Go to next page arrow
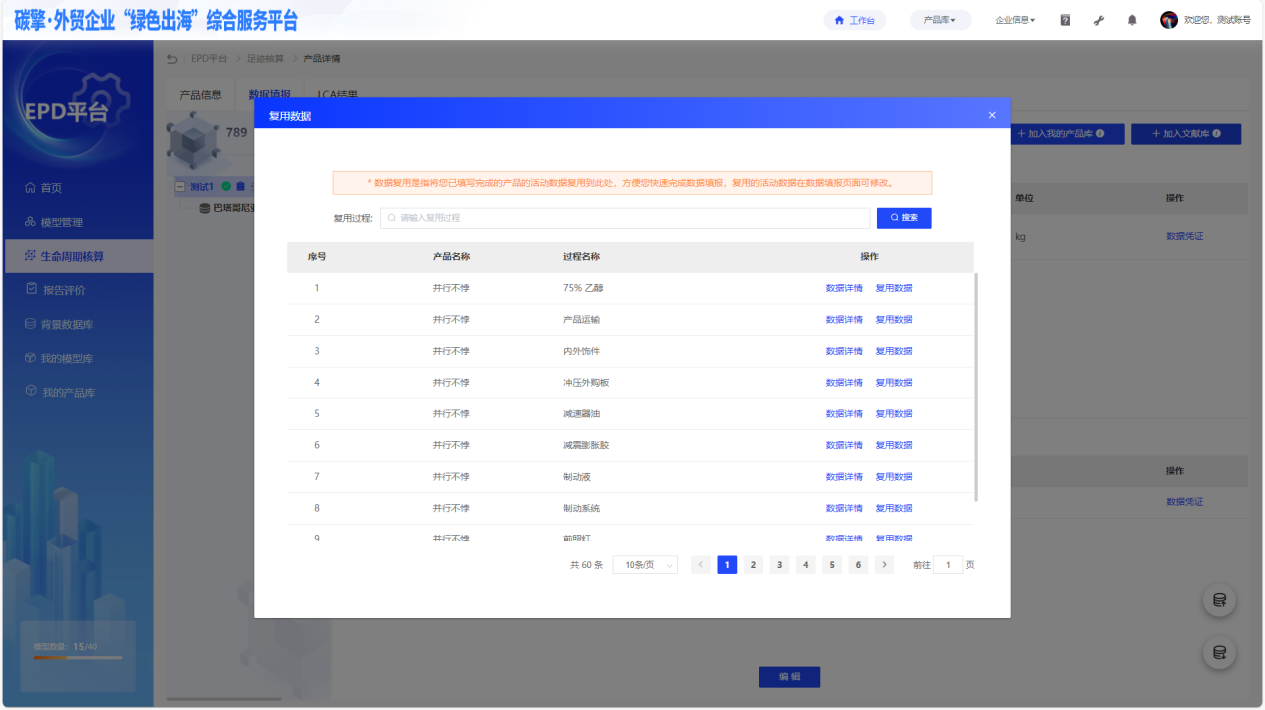 884,565
